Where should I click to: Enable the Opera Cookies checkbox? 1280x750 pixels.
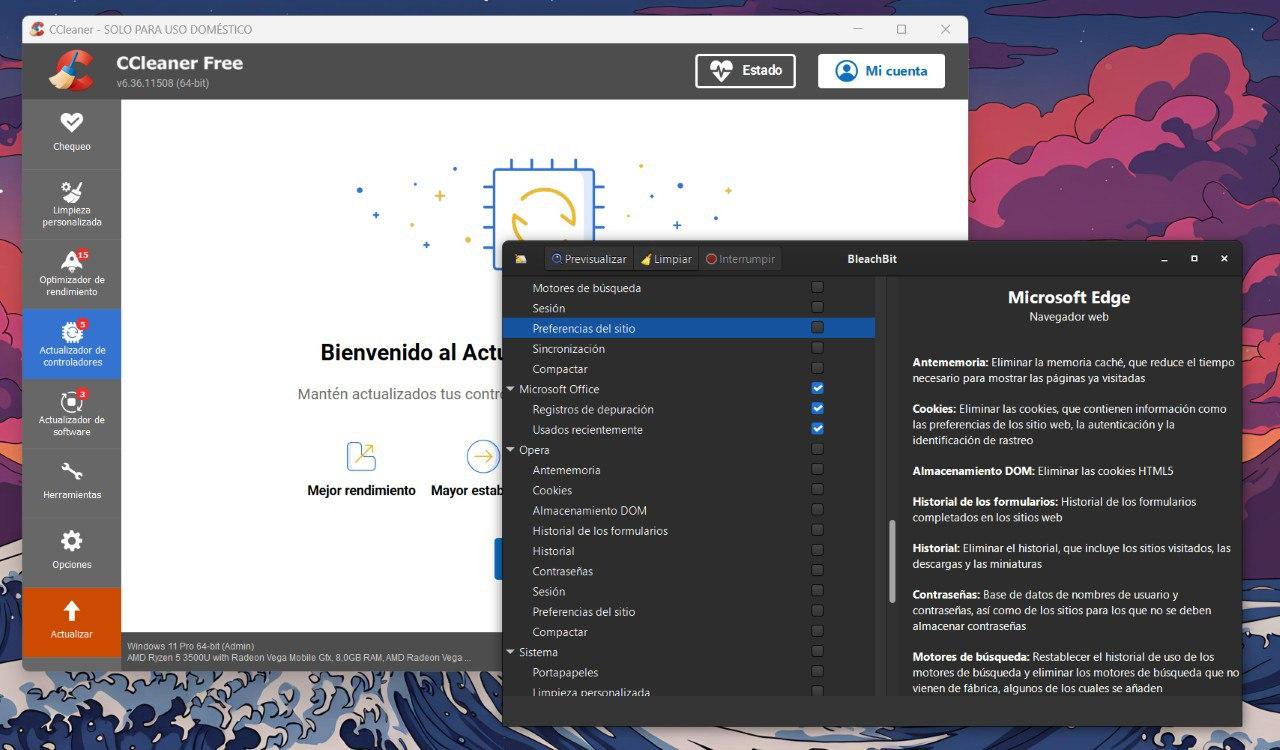coord(817,490)
